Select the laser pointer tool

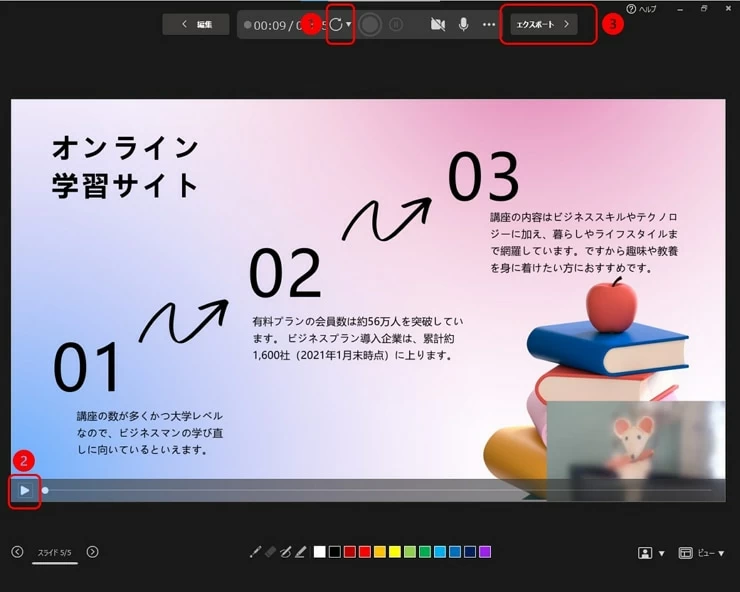pyautogui.click(x=255, y=552)
